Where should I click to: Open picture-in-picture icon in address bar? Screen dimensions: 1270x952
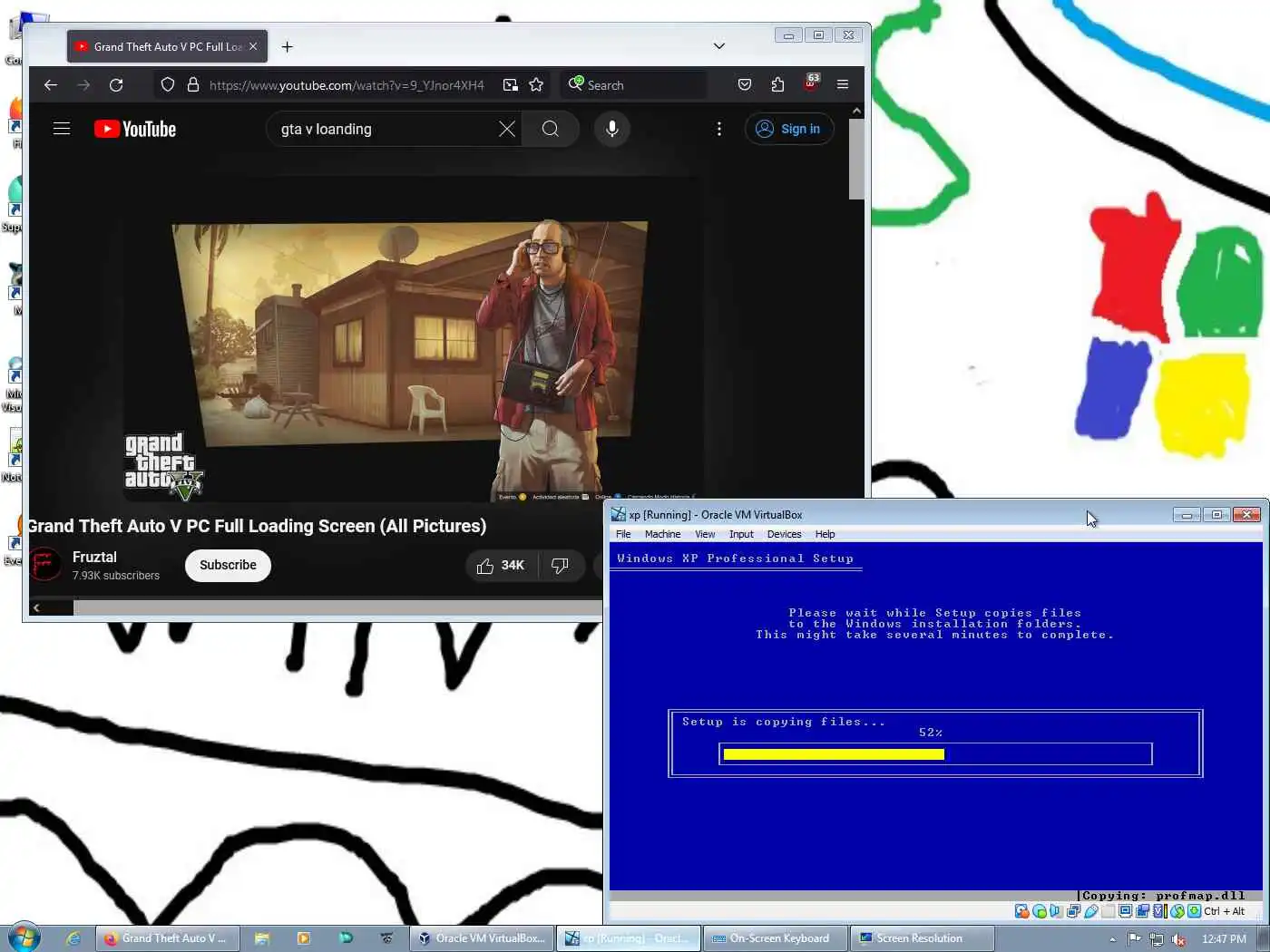click(x=511, y=84)
